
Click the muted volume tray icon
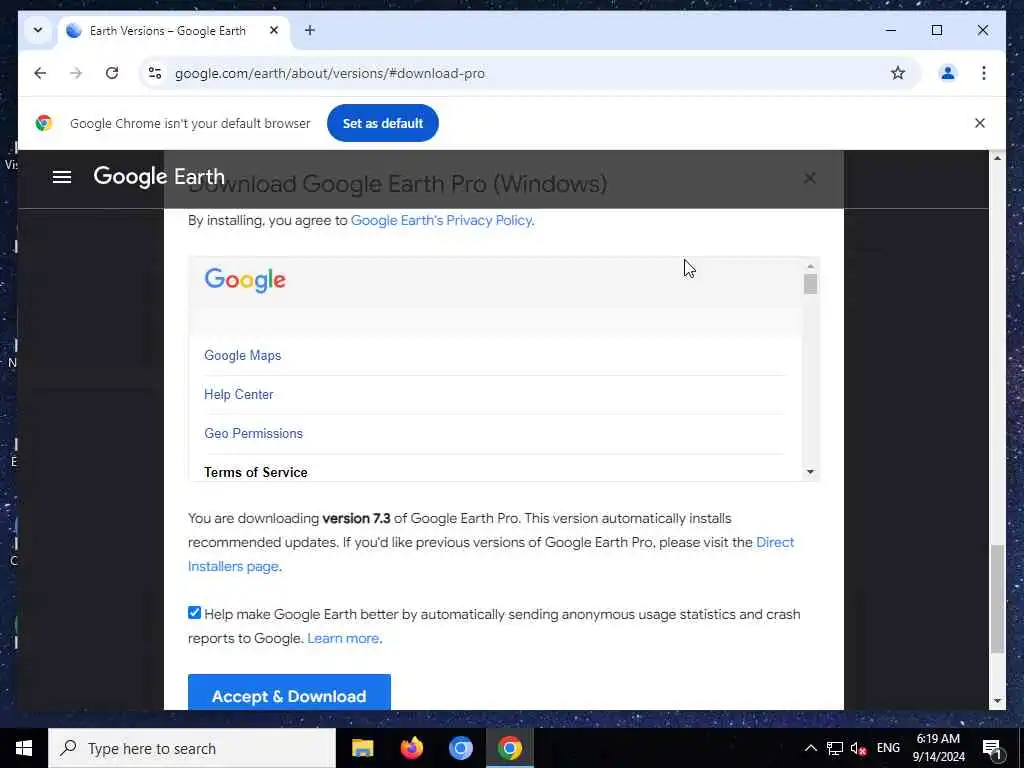(858, 748)
